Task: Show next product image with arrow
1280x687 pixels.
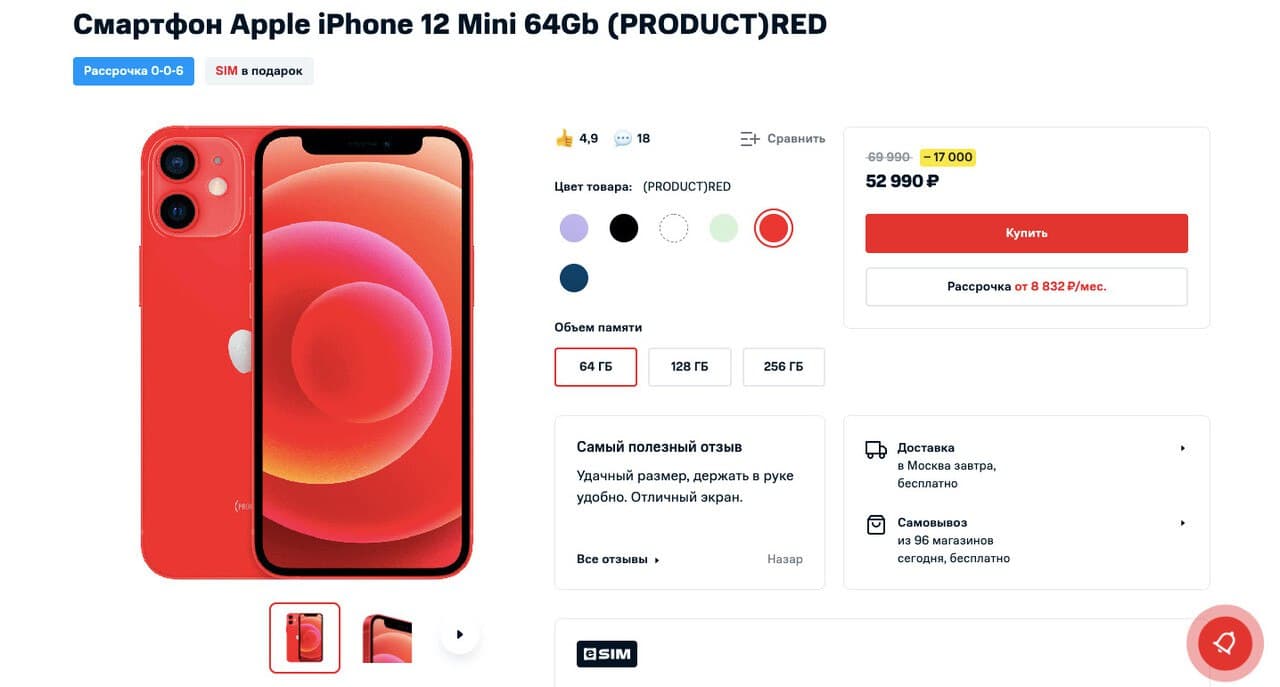Action: 460,634
